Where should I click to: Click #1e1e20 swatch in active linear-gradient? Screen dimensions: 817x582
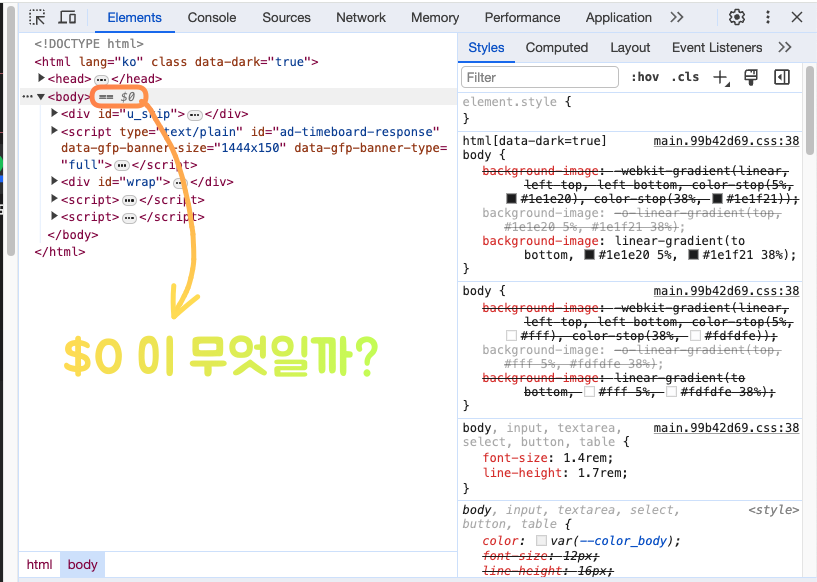[x=589, y=255]
